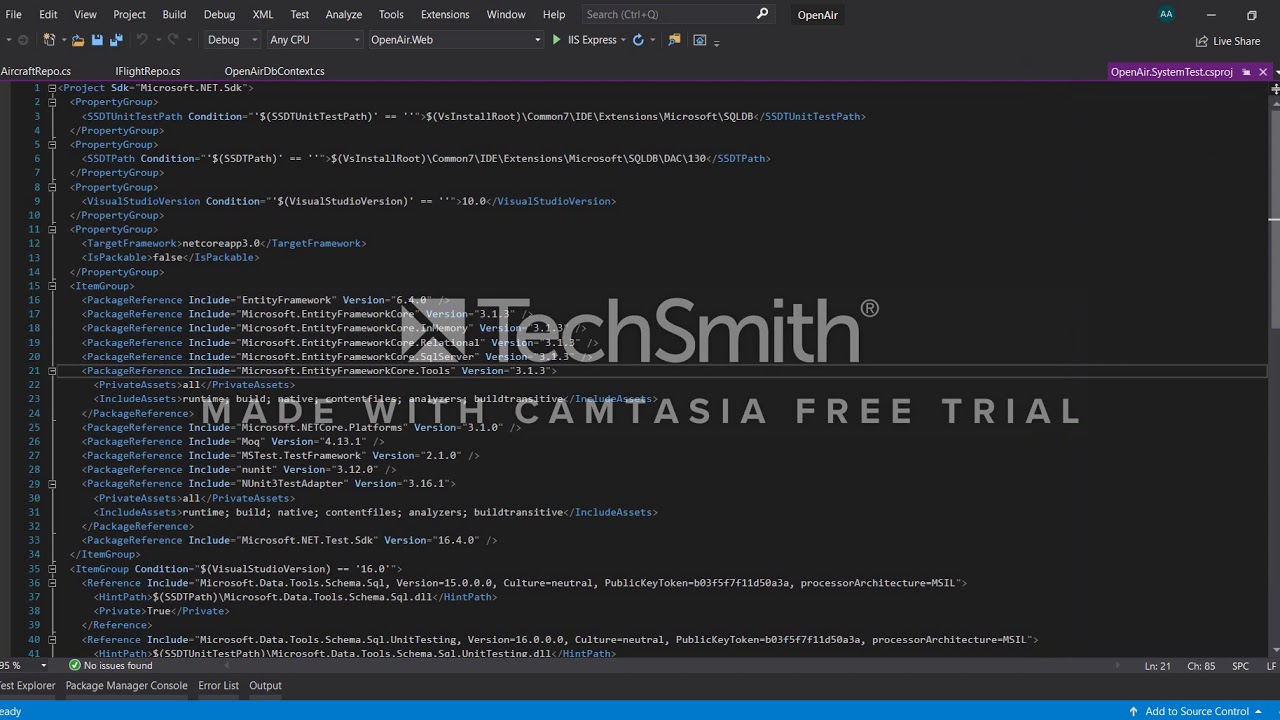Click the Open File folder icon
The image size is (1280, 720).
click(x=77, y=40)
